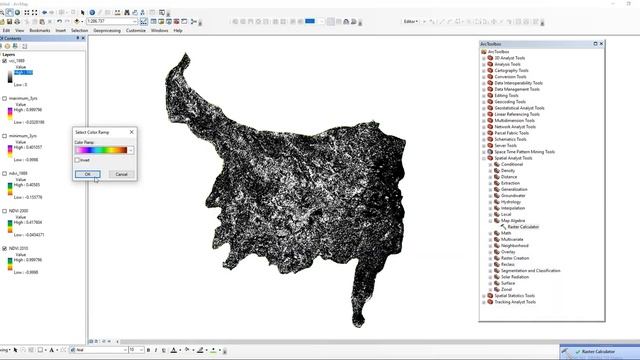Select the Extraction toolset in ArcToolbox
640x360 pixels.
tap(510, 183)
